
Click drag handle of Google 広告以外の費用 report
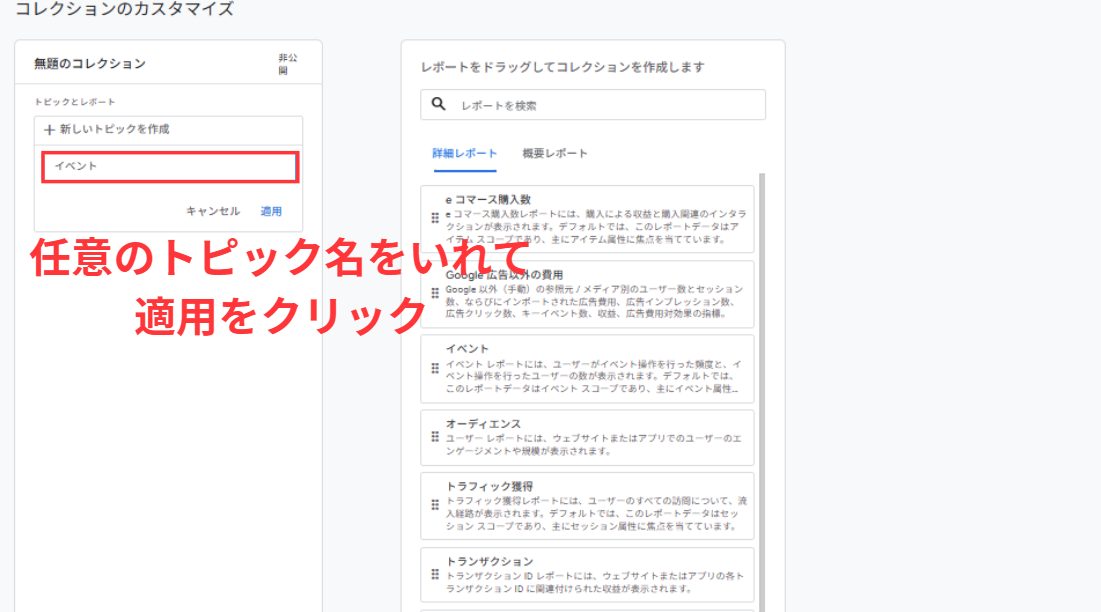pos(435,293)
